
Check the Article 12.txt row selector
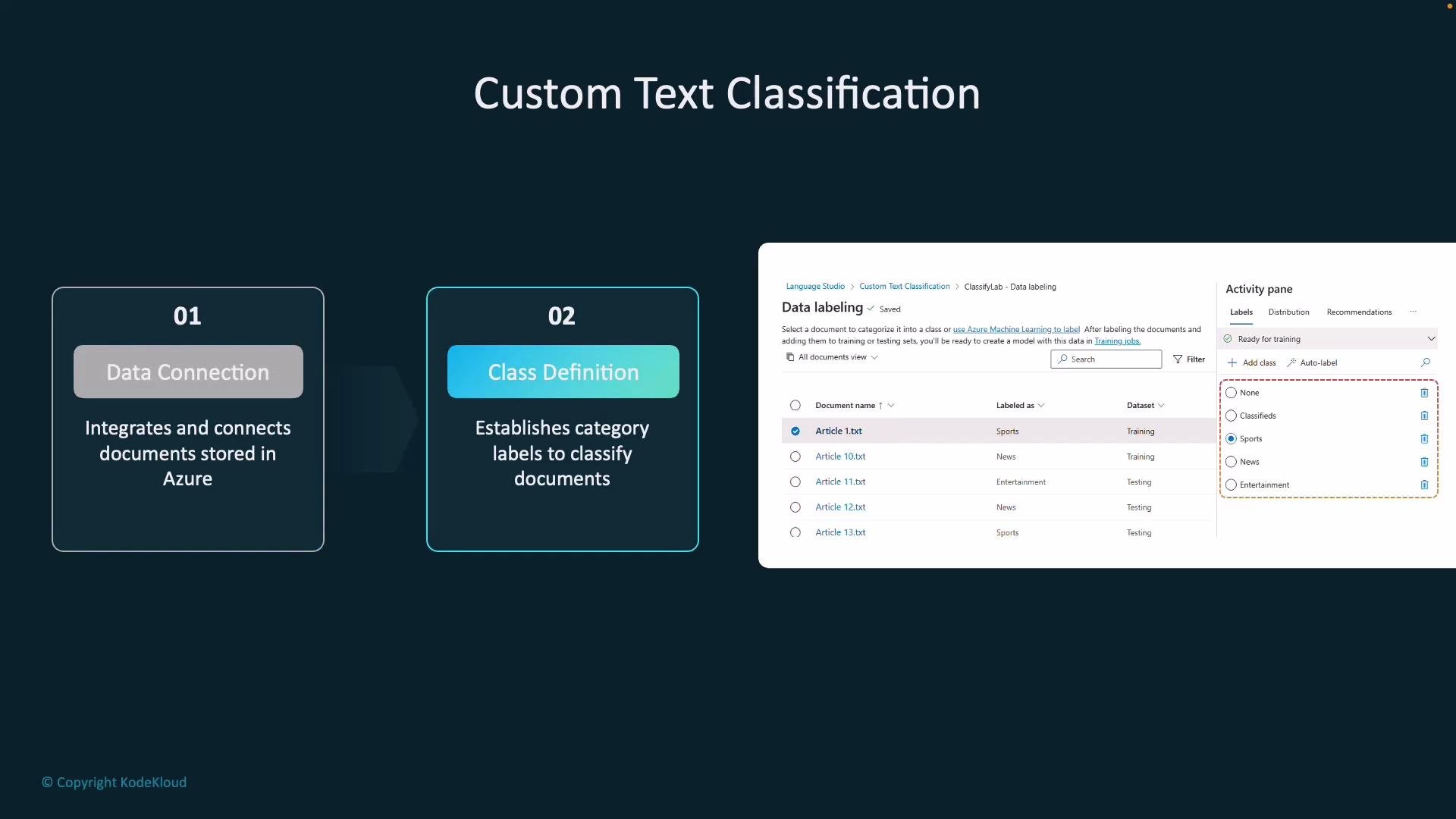[795, 507]
